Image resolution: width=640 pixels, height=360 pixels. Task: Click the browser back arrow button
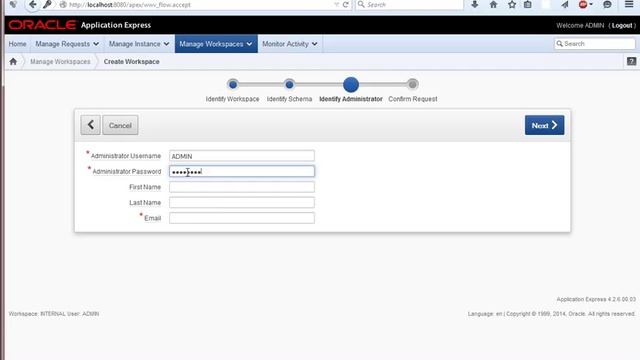[32, 4]
